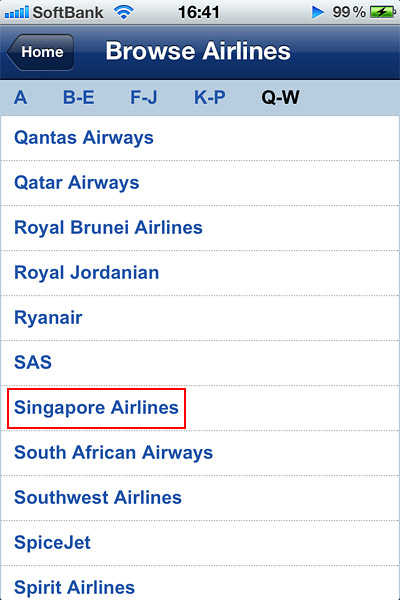Screen dimensions: 400x600
Task: Open the SAS airline entry
Action: click(200, 363)
